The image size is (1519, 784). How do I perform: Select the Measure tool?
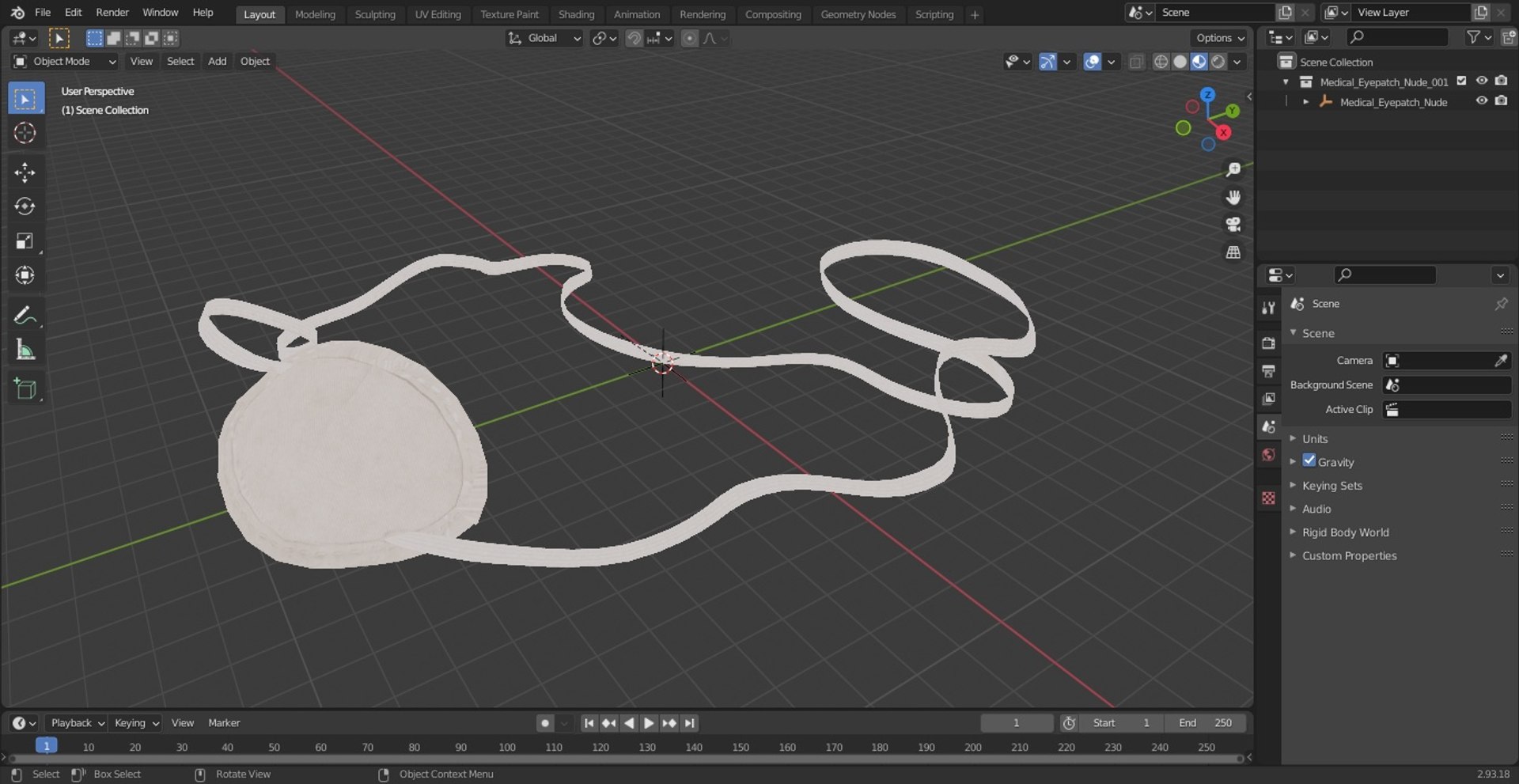click(x=25, y=350)
